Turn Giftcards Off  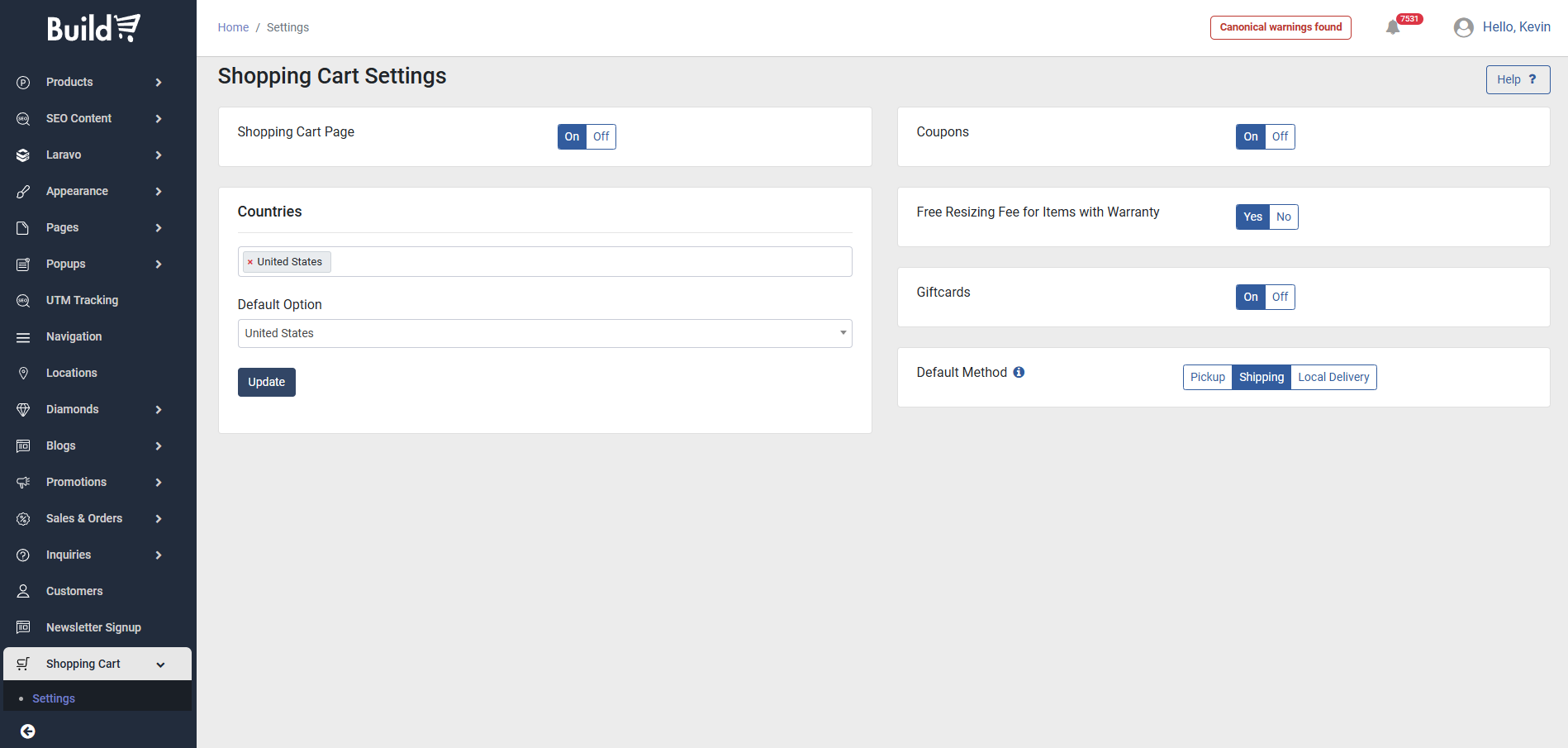coord(1281,297)
